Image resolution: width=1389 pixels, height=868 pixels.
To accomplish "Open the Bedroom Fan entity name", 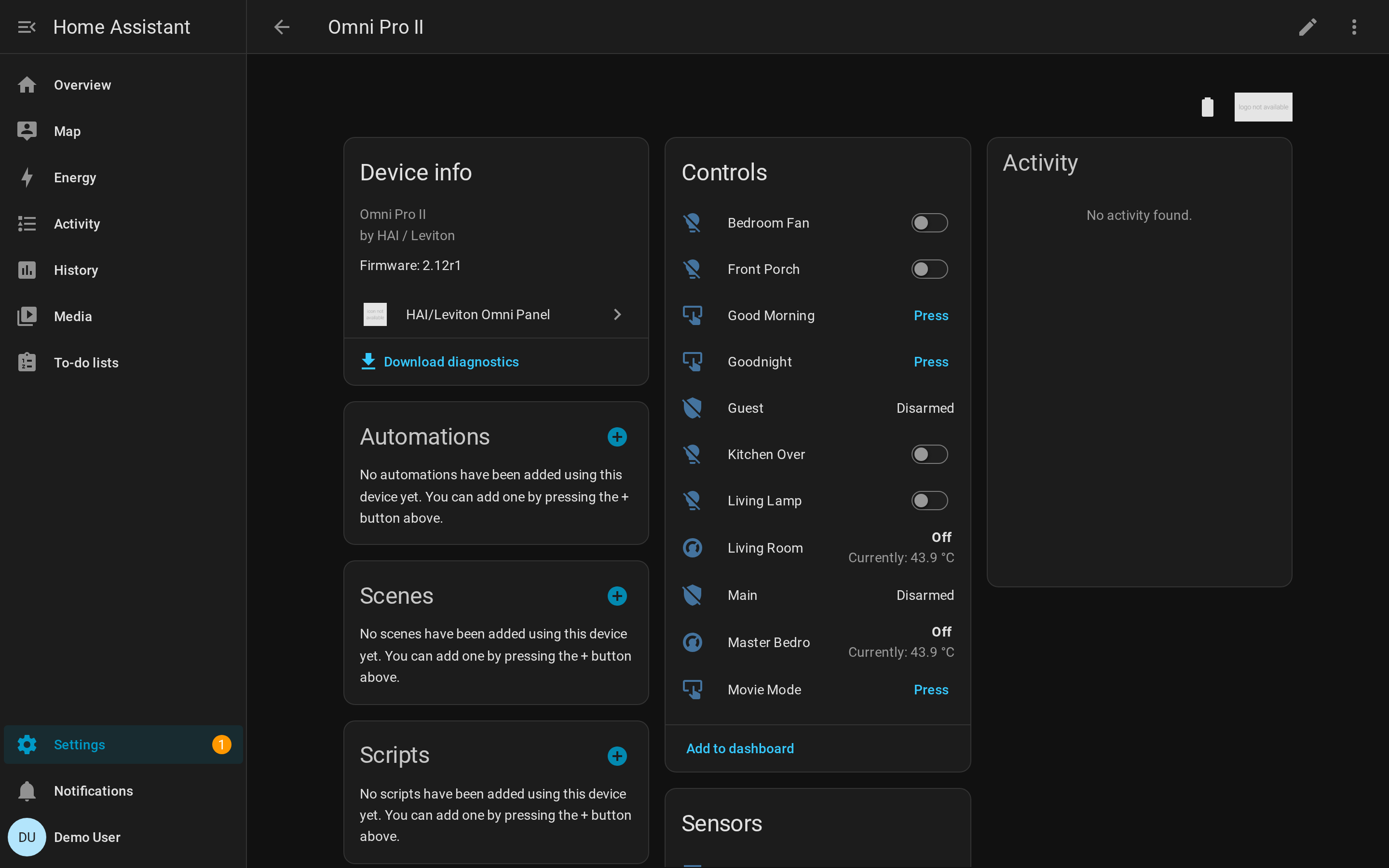I will tap(769, 223).
